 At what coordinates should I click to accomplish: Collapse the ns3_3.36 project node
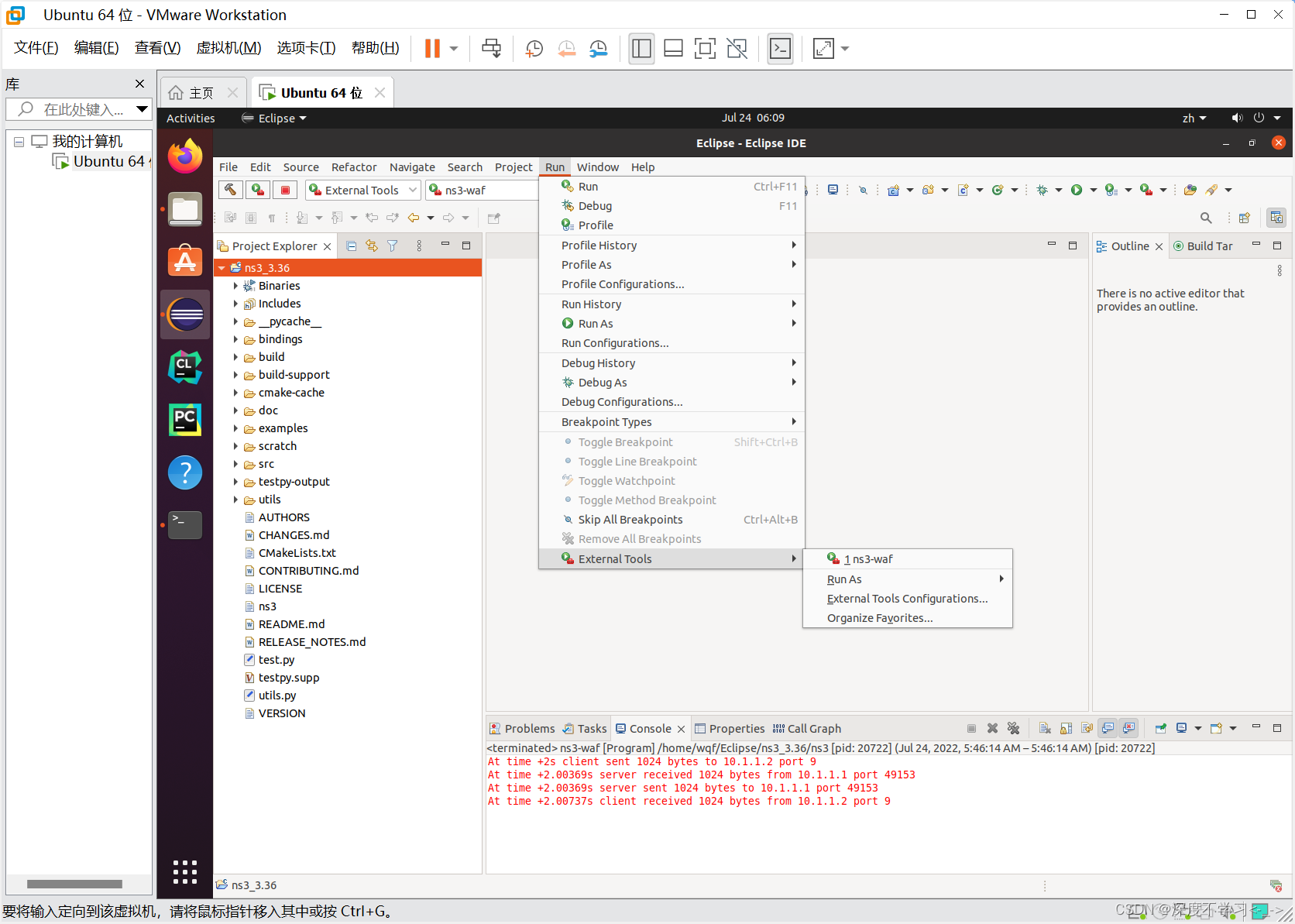coord(222,268)
